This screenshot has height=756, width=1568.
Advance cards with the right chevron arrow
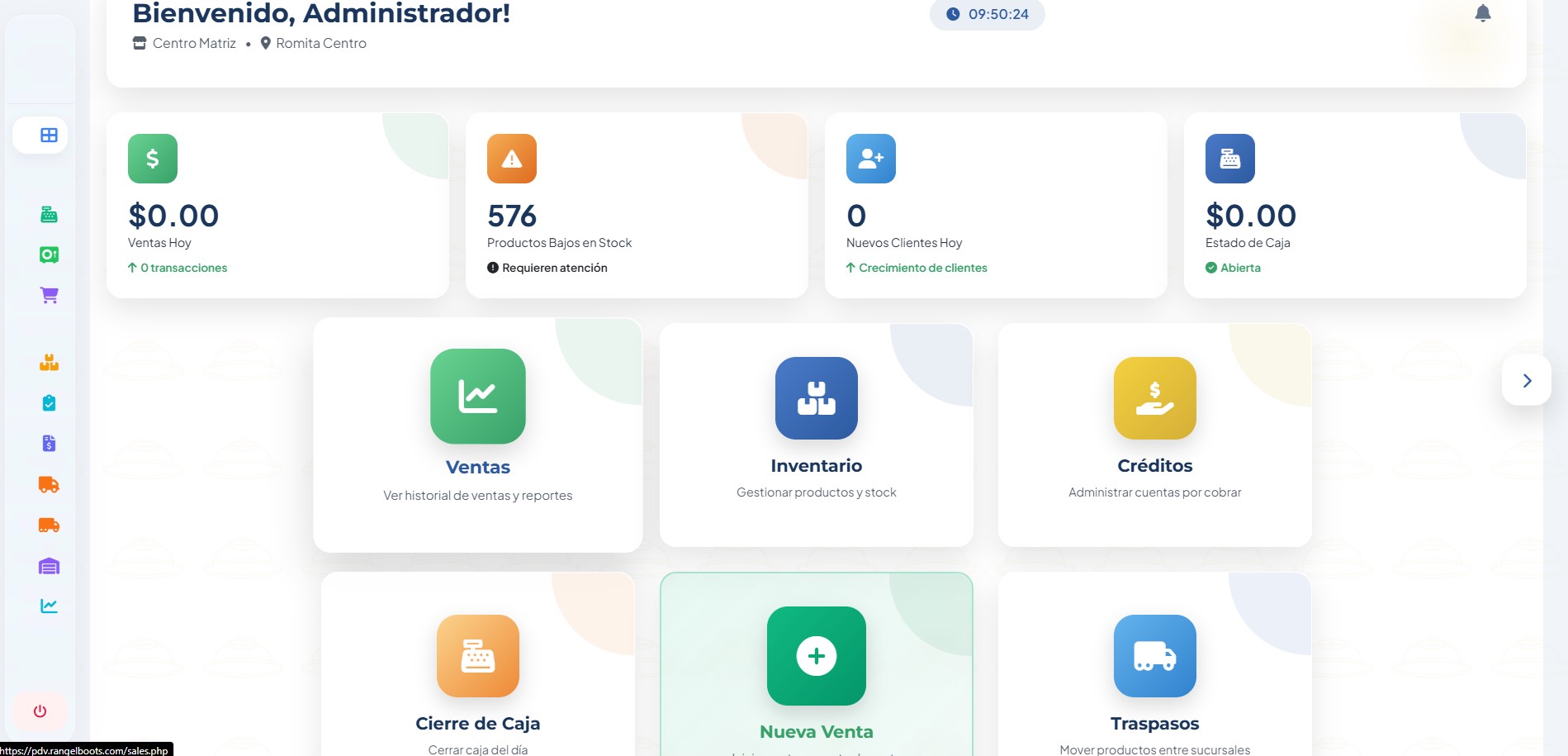(x=1527, y=380)
